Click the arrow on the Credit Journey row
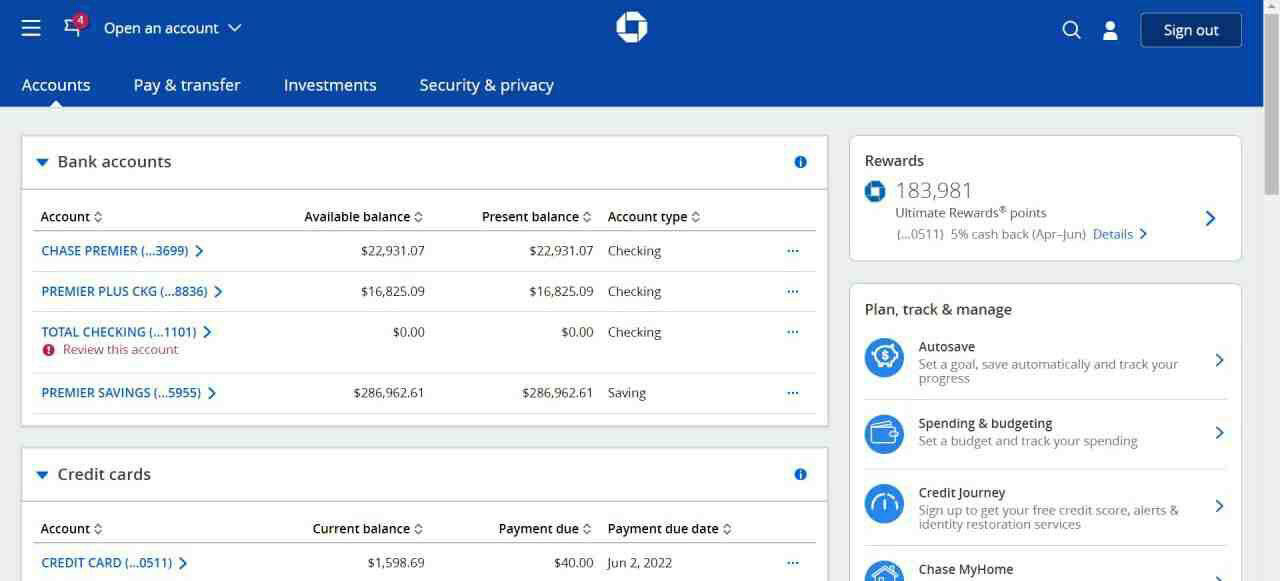The height and width of the screenshot is (581, 1280). click(1219, 506)
